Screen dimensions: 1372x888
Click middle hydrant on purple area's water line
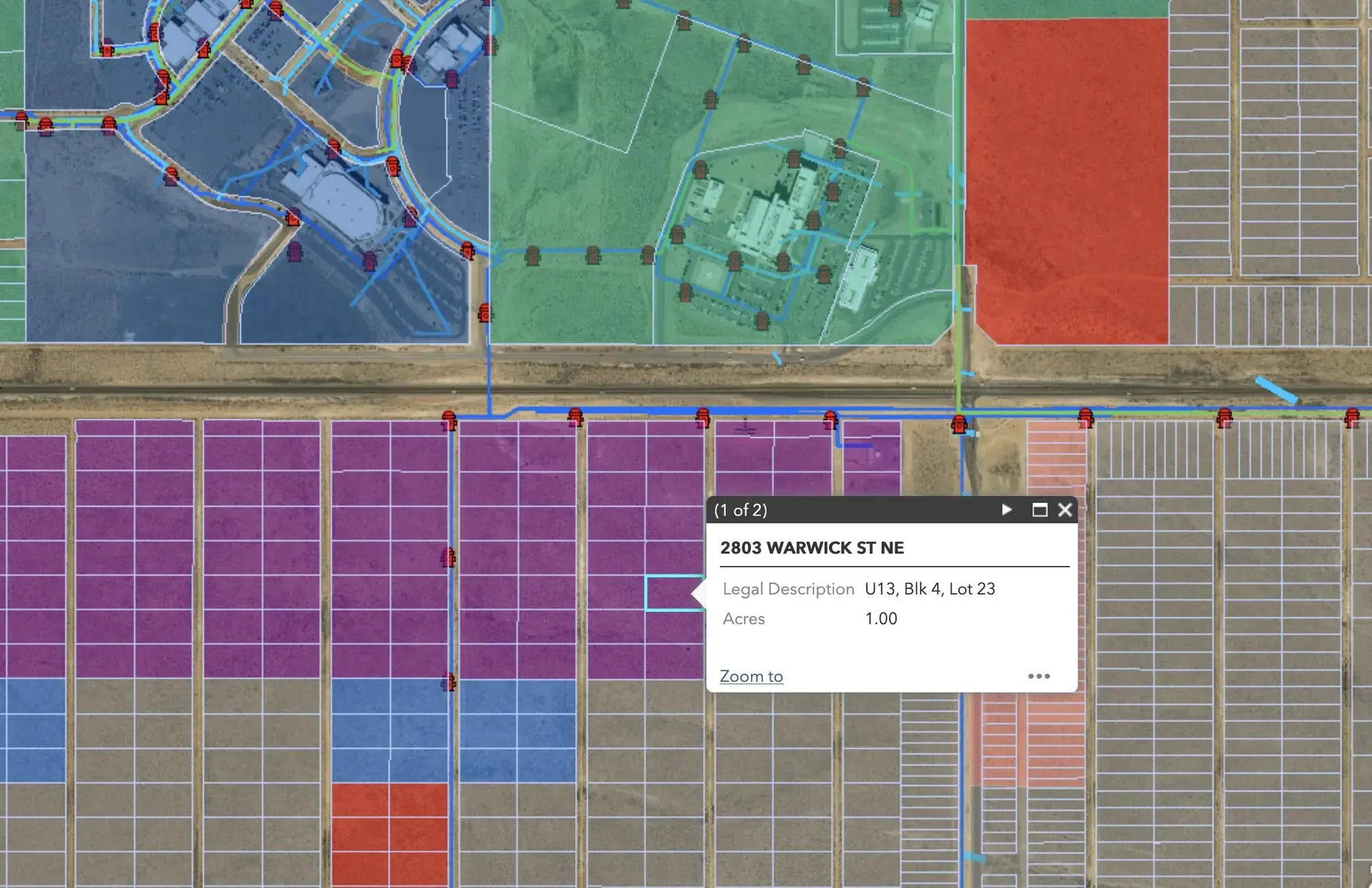[448, 557]
